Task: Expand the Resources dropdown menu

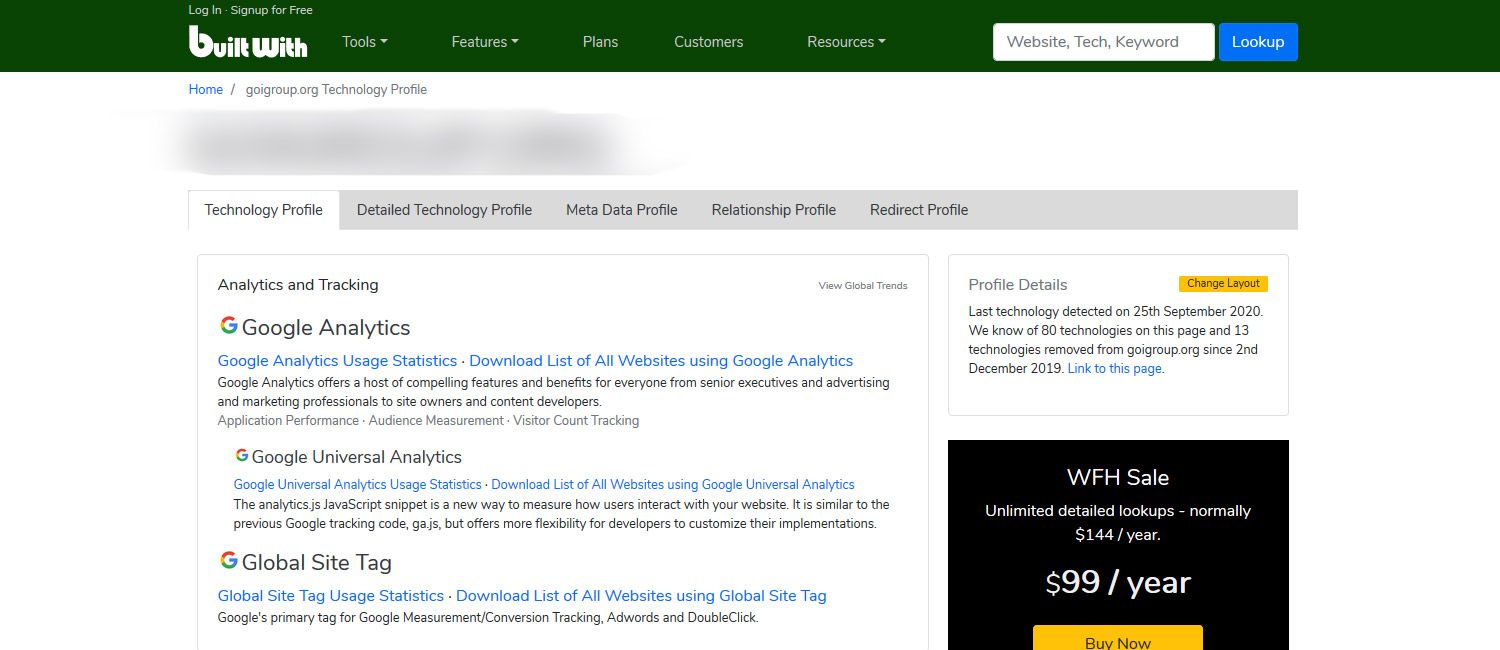Action: point(846,42)
